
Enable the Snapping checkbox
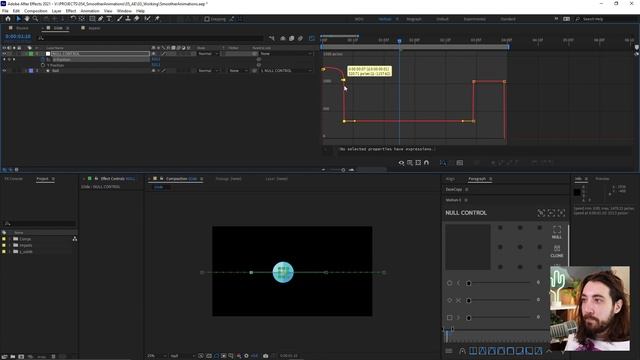click(207, 19)
